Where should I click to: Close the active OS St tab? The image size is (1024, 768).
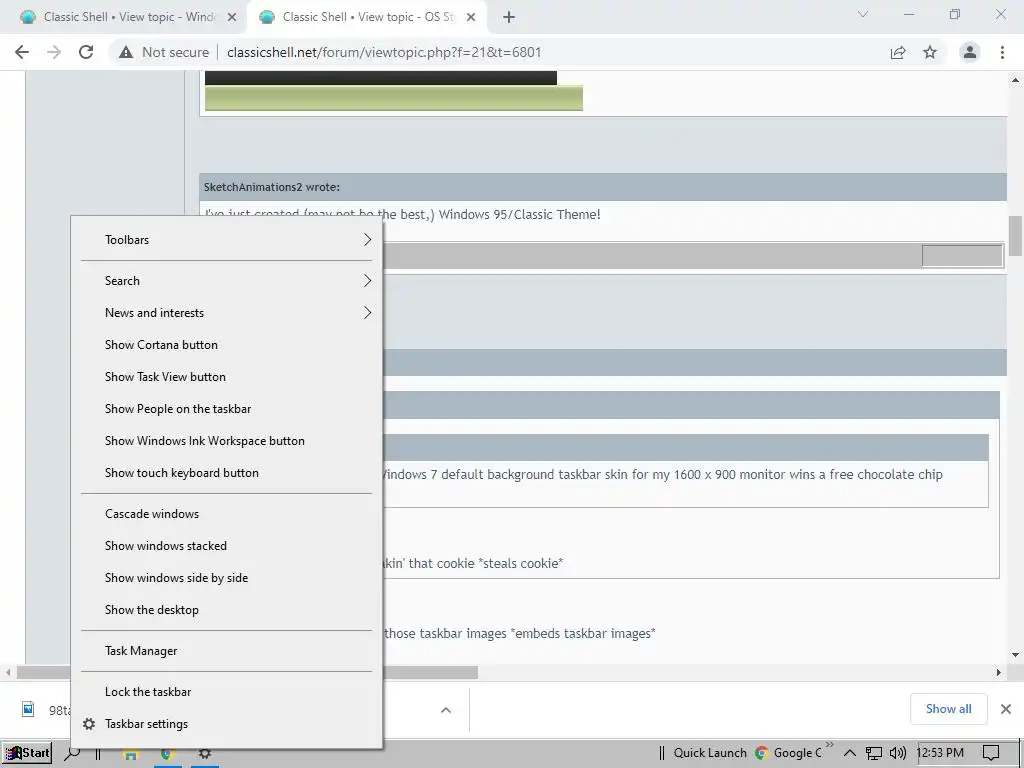point(471,17)
